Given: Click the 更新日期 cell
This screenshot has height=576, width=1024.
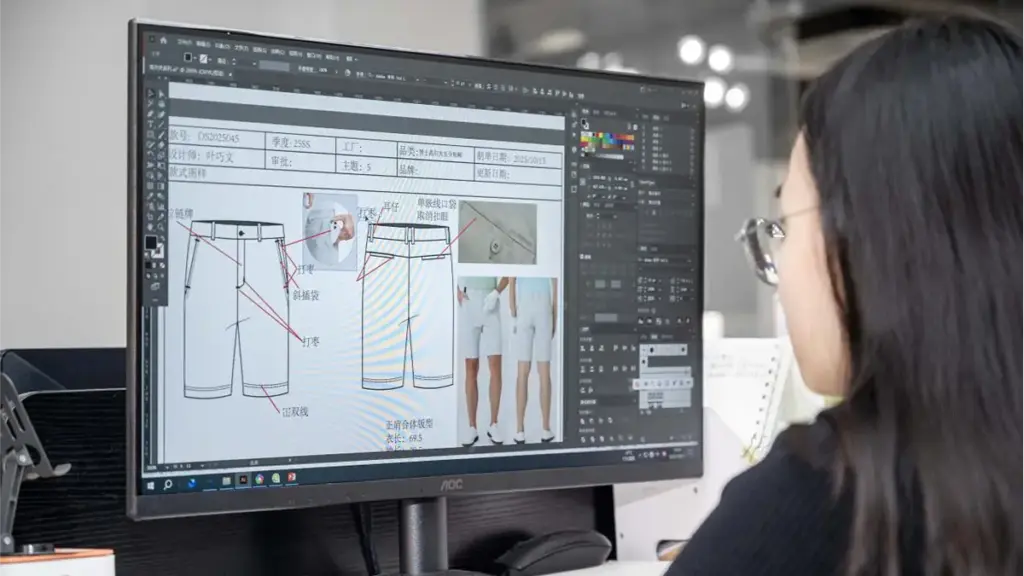Looking at the screenshot, I should point(518,174).
